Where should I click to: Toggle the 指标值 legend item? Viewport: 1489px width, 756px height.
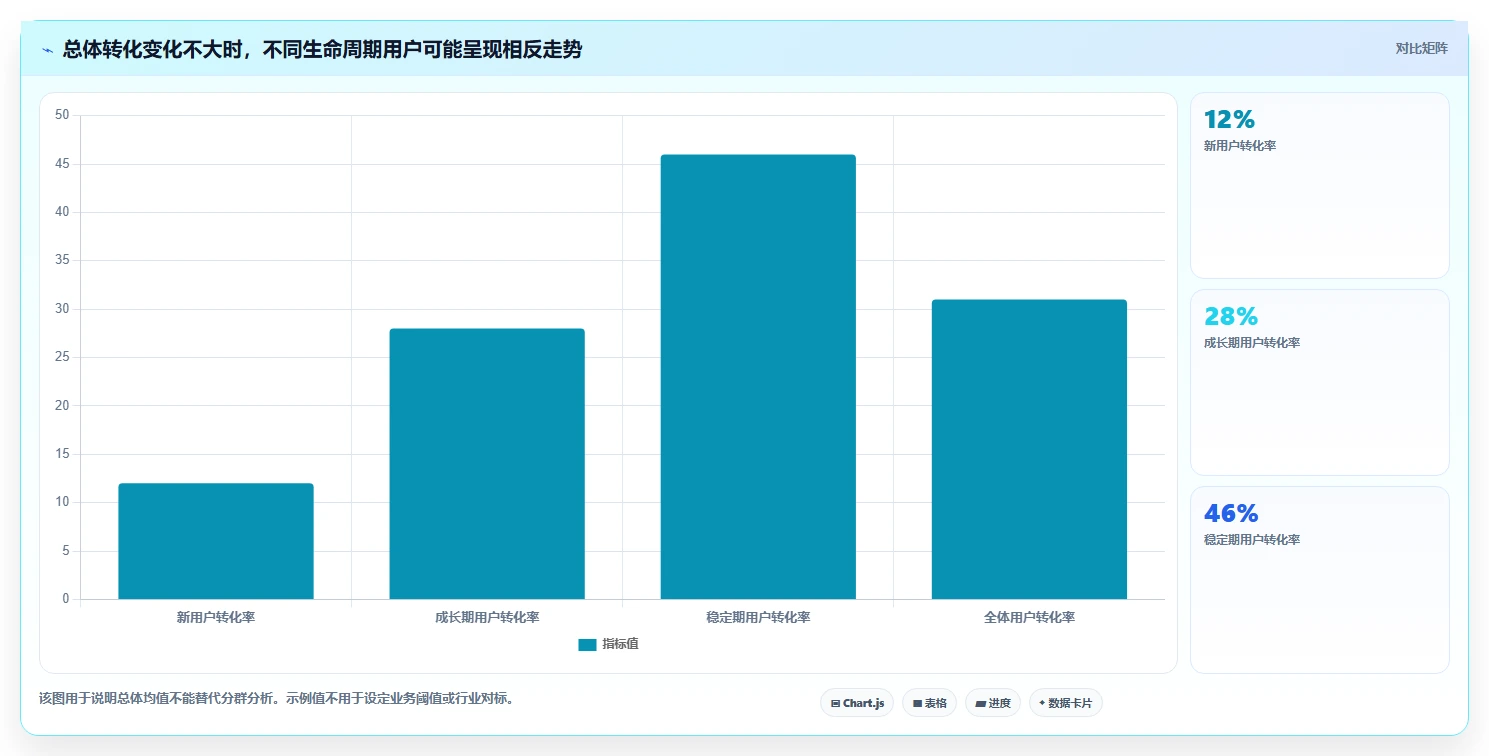click(x=608, y=644)
